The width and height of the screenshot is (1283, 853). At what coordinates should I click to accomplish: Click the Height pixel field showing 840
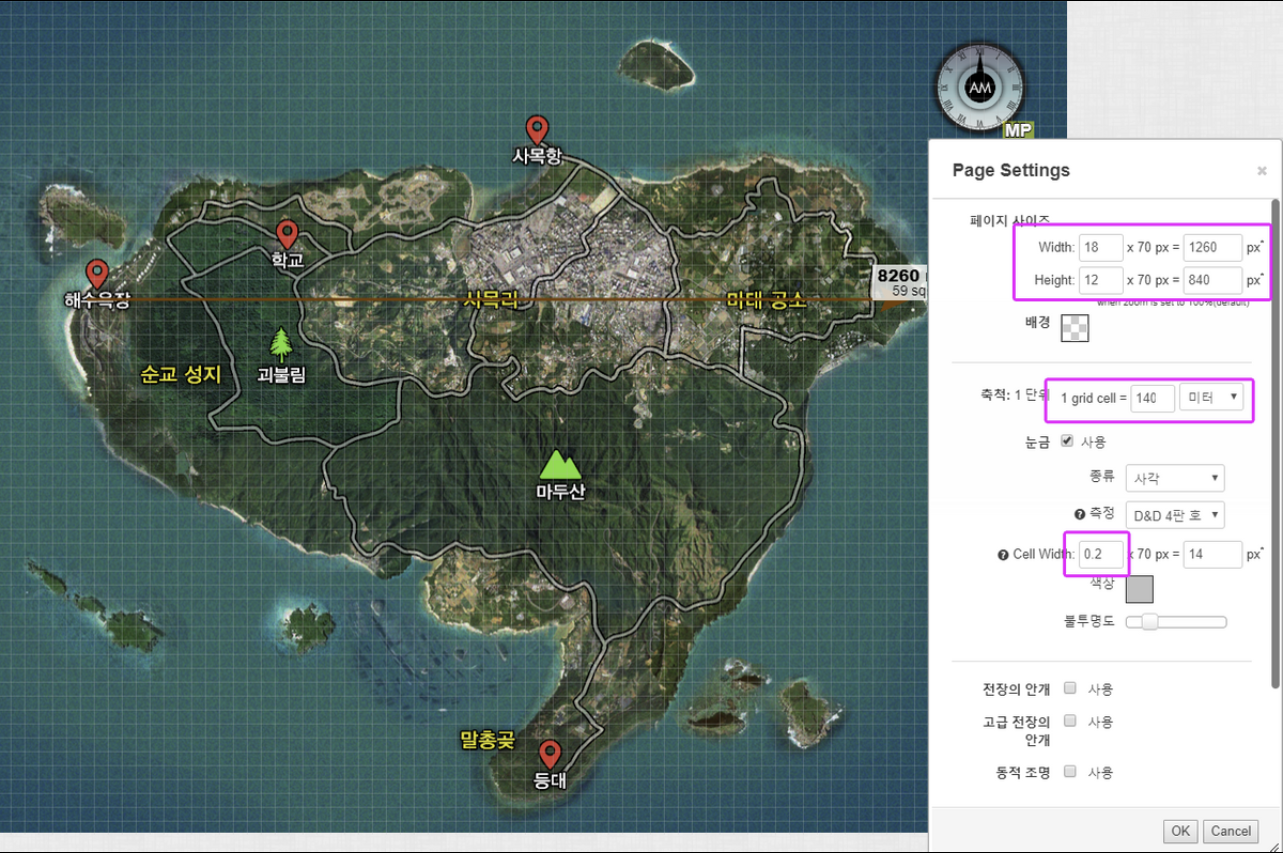click(x=1213, y=281)
